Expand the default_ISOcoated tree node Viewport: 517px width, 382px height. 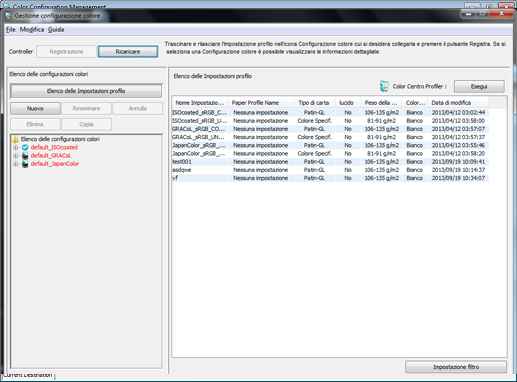point(15,147)
